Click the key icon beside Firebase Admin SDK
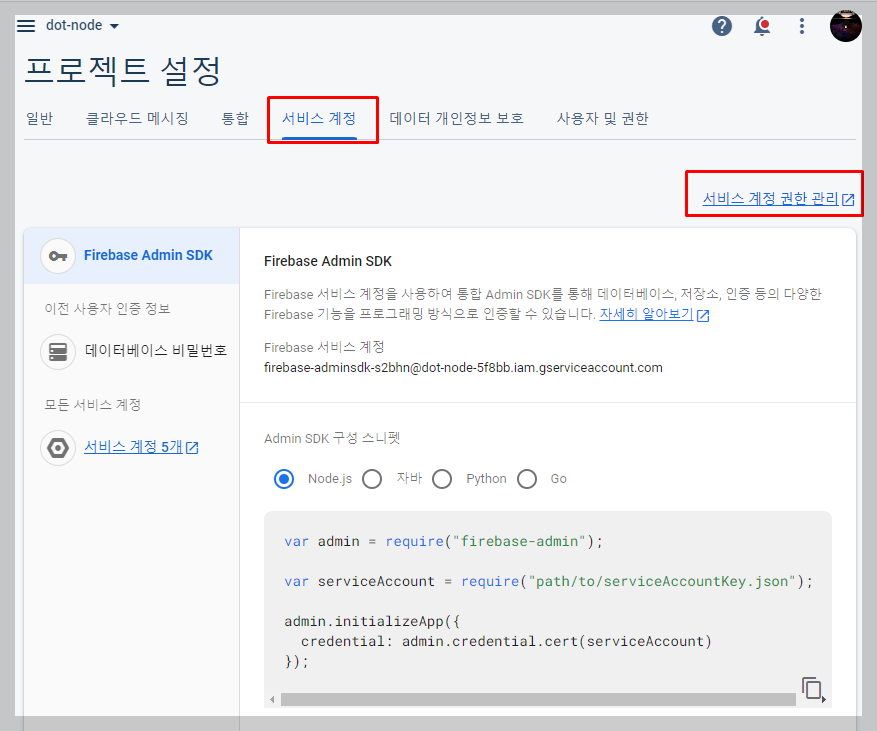This screenshot has width=877, height=731. (x=58, y=256)
